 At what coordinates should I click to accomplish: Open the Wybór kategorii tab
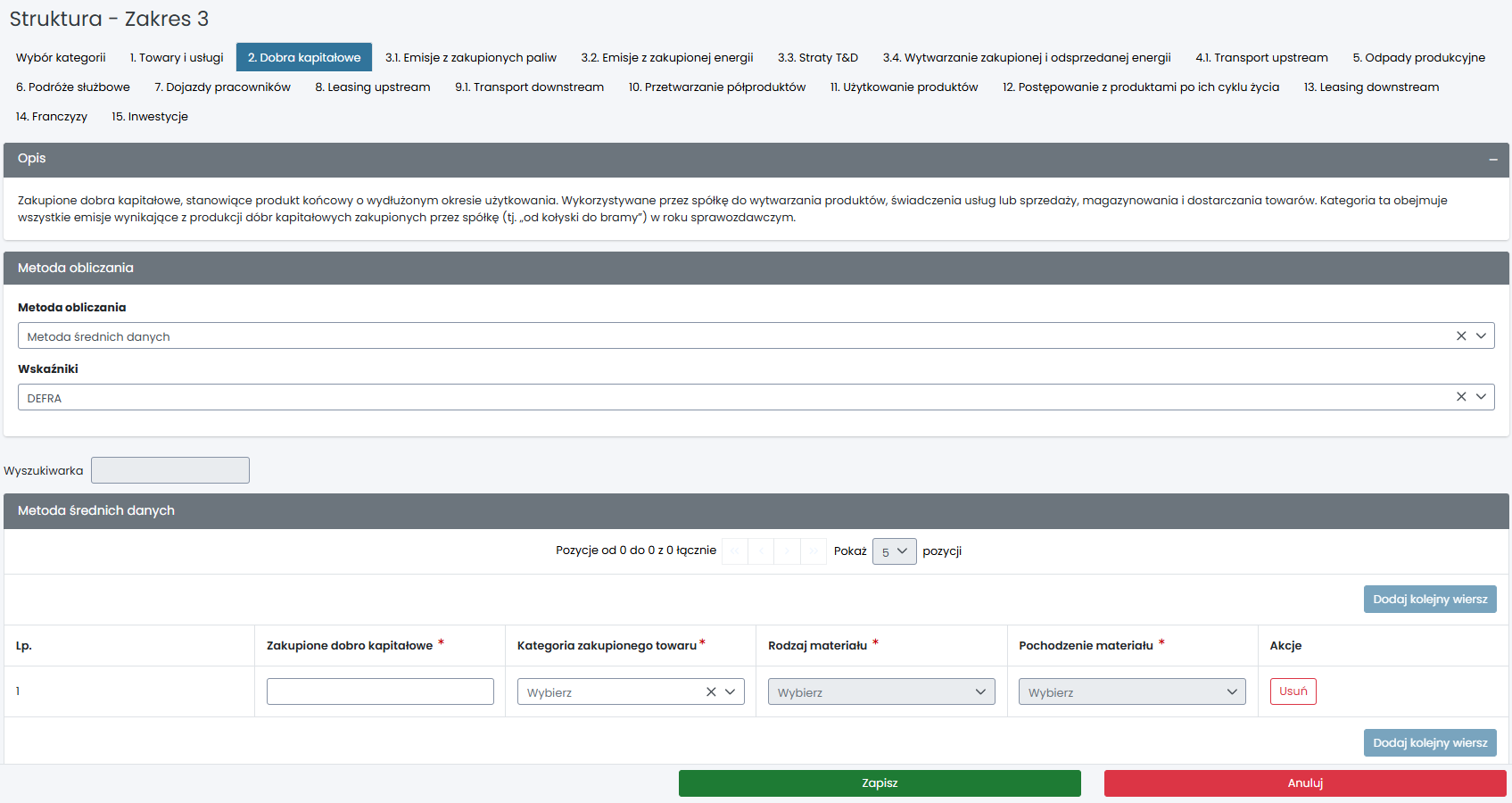[61, 58]
